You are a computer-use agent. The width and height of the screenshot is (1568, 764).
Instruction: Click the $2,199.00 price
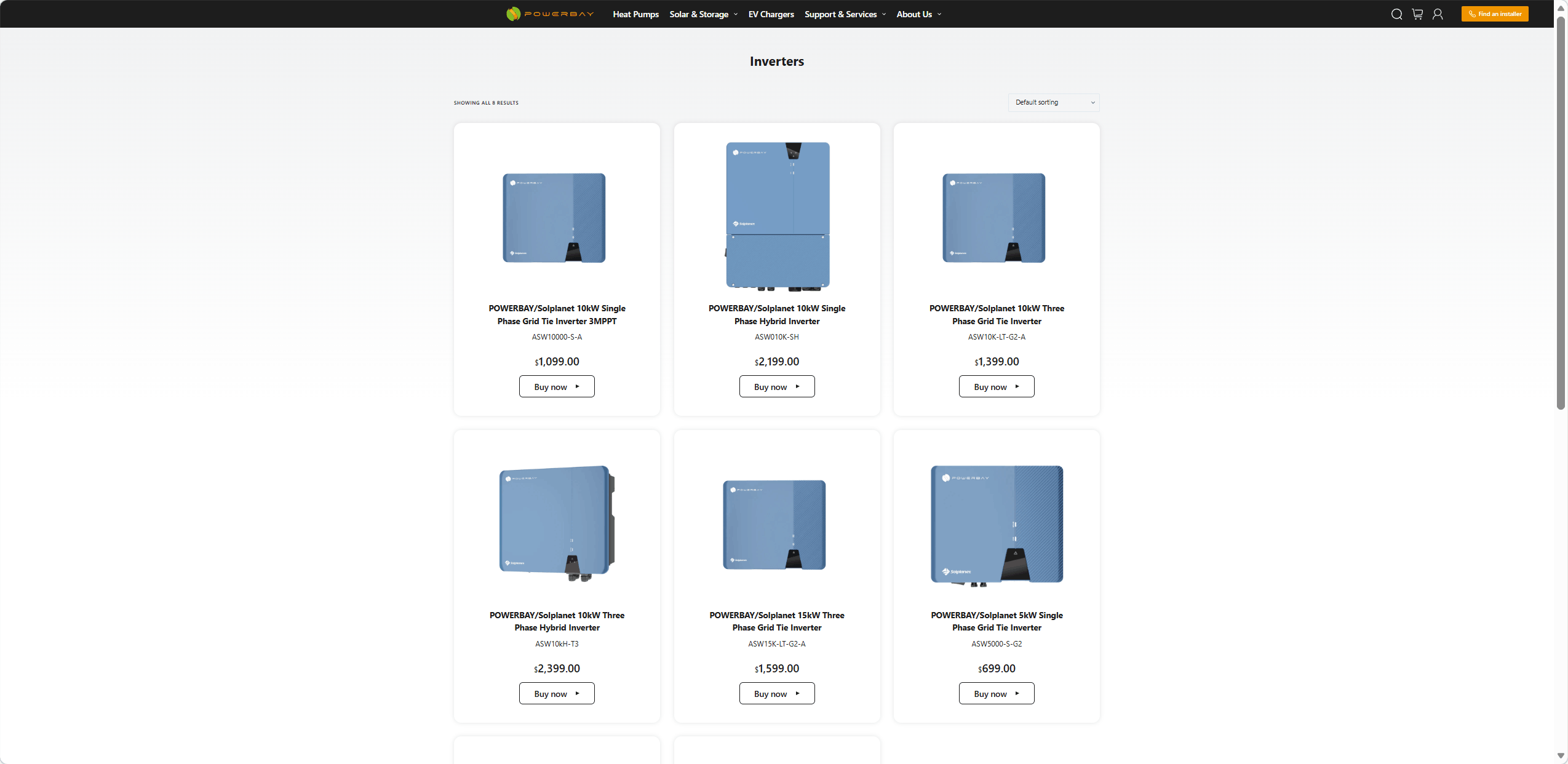pos(777,362)
